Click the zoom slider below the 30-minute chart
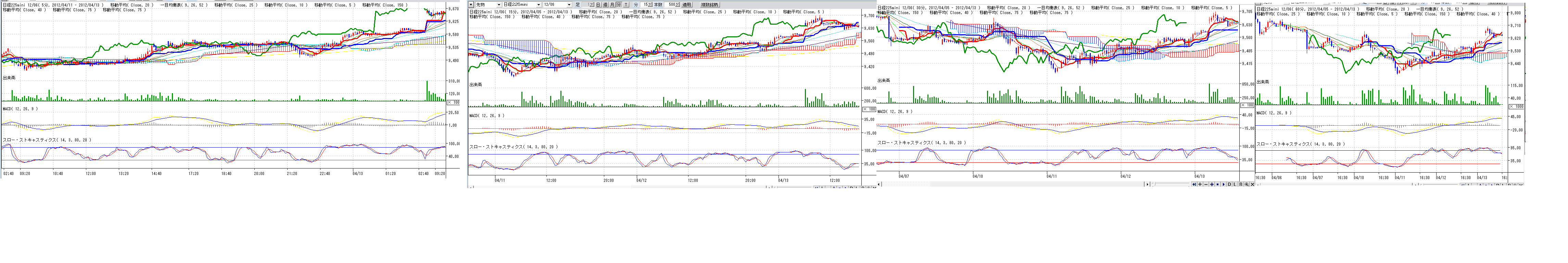 pos(1171,184)
